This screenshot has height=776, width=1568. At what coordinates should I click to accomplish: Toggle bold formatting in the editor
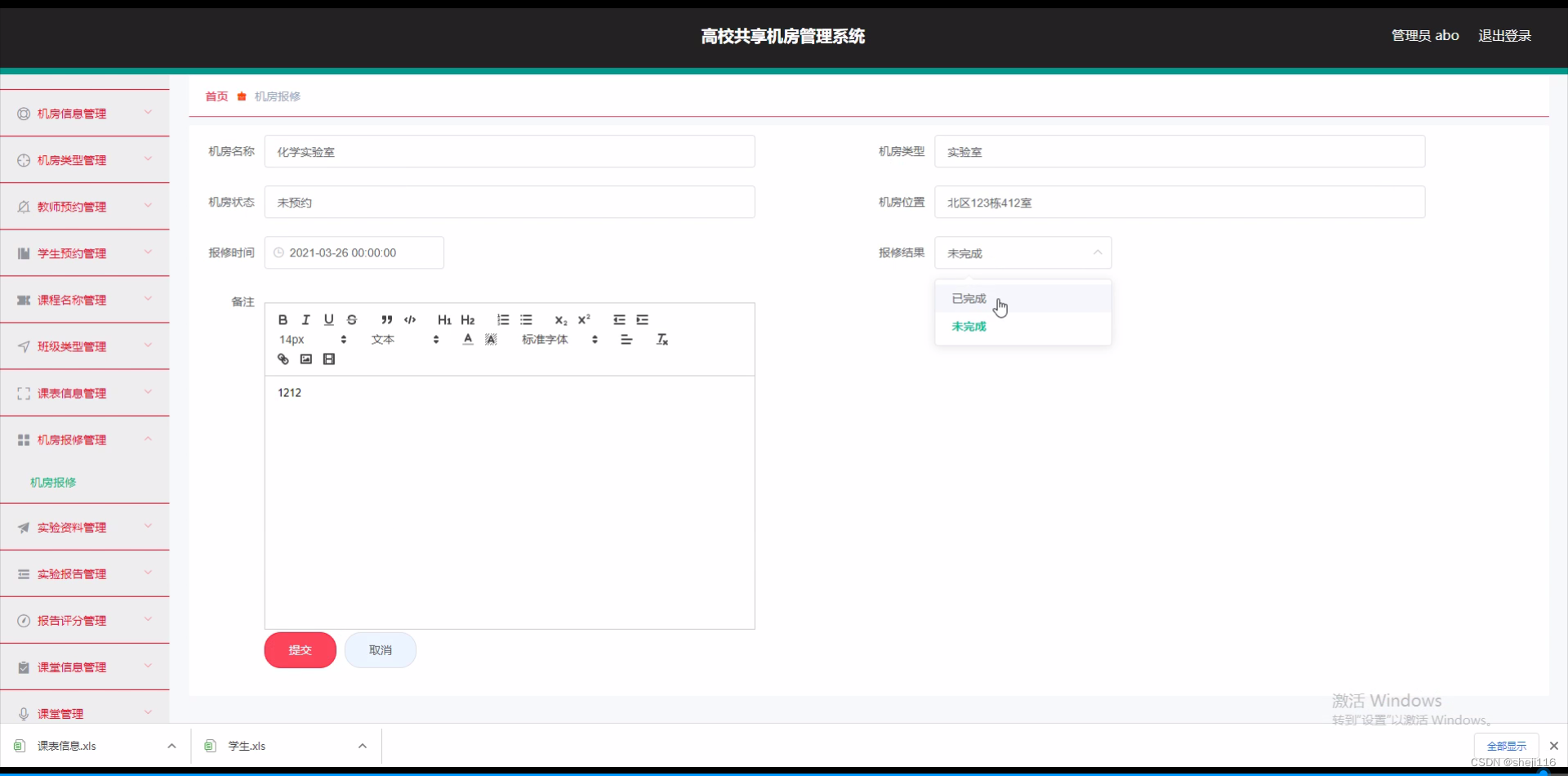point(283,319)
